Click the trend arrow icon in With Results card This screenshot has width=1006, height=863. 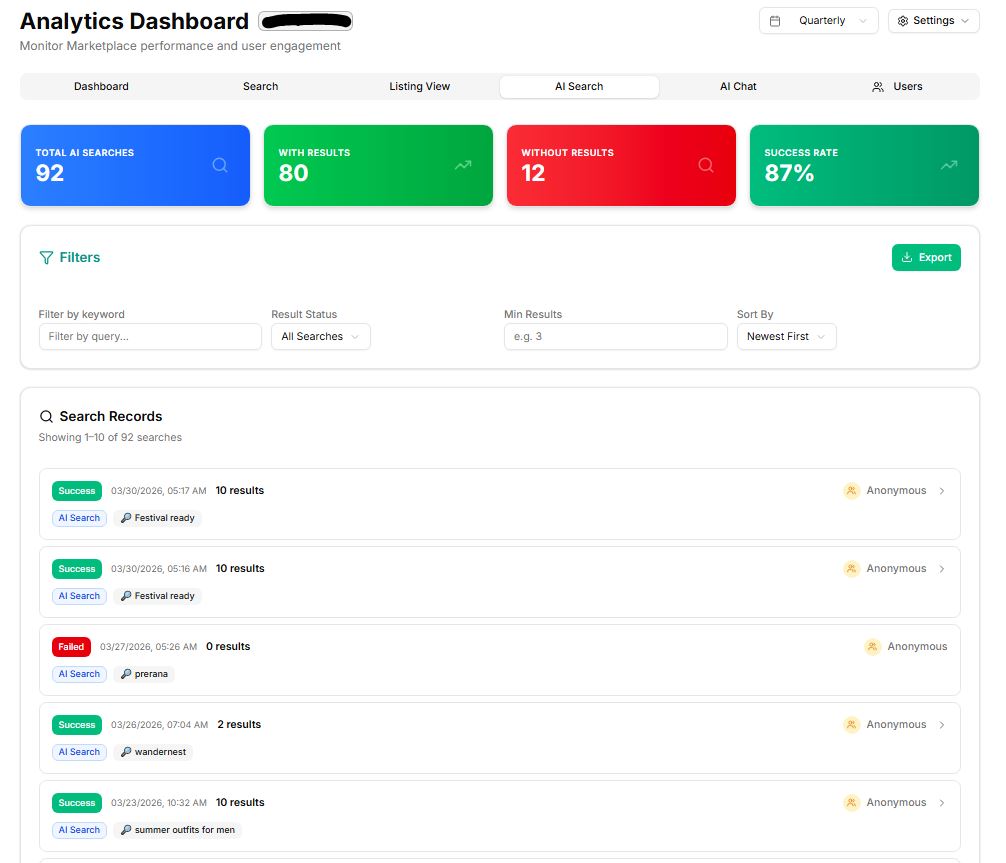pos(463,165)
